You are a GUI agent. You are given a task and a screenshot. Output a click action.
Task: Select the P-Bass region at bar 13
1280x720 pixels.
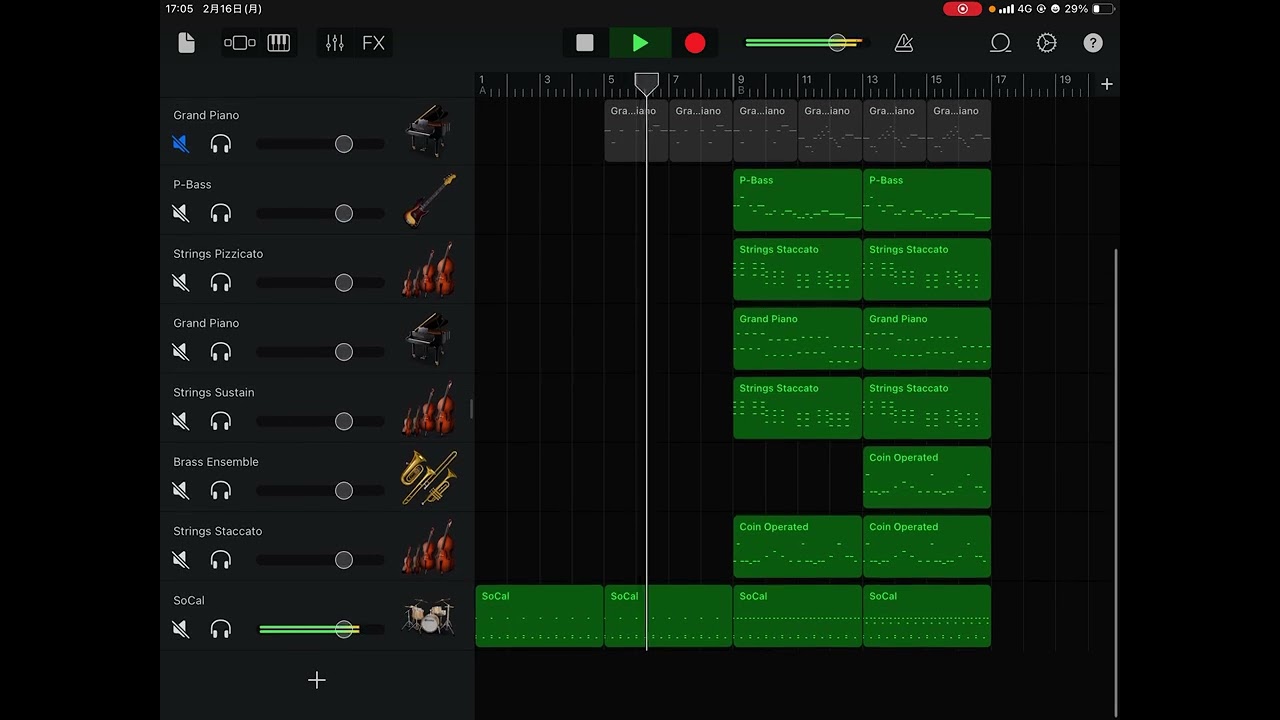[927, 200]
